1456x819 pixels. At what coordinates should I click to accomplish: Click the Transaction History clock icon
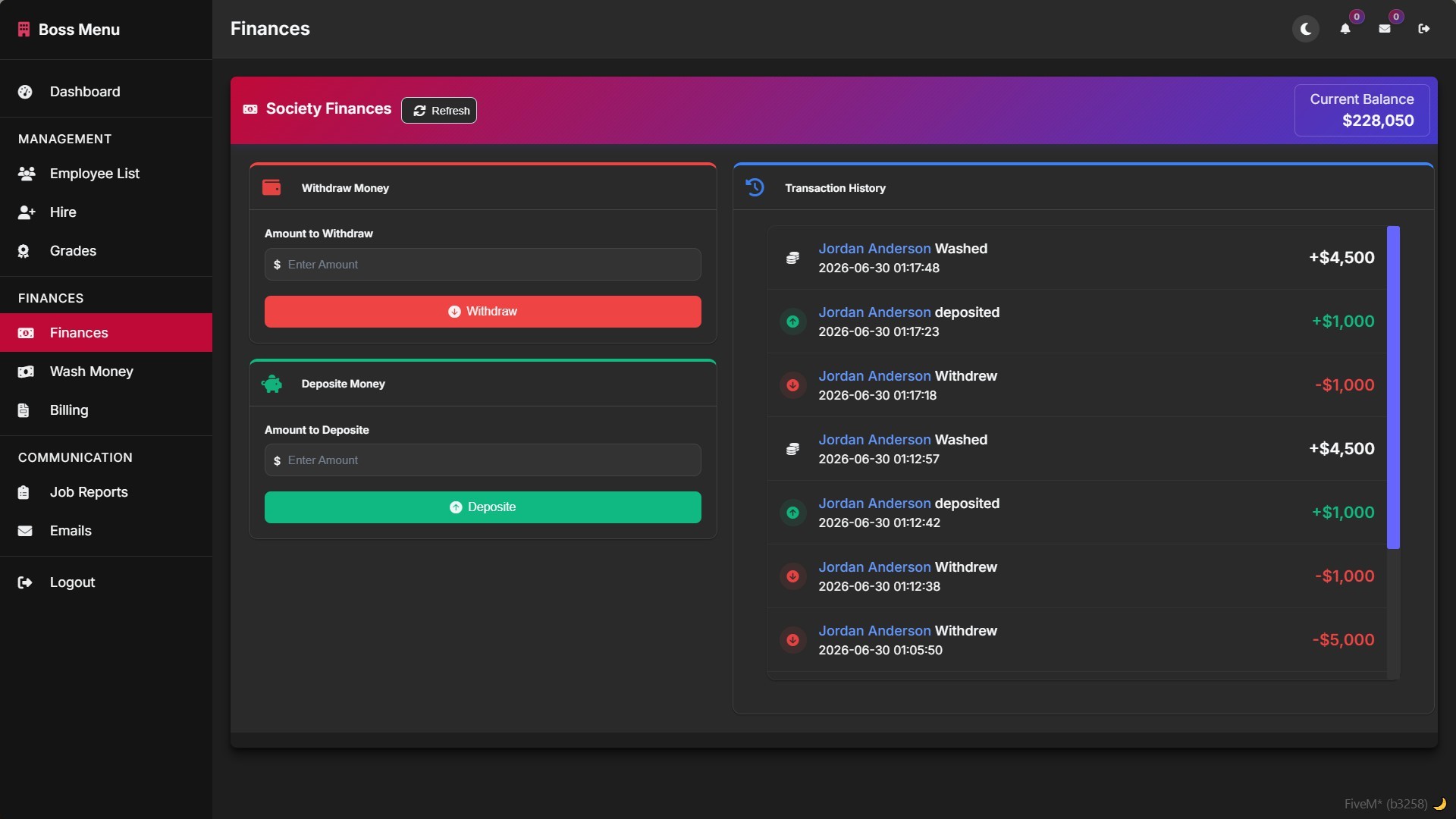[755, 187]
